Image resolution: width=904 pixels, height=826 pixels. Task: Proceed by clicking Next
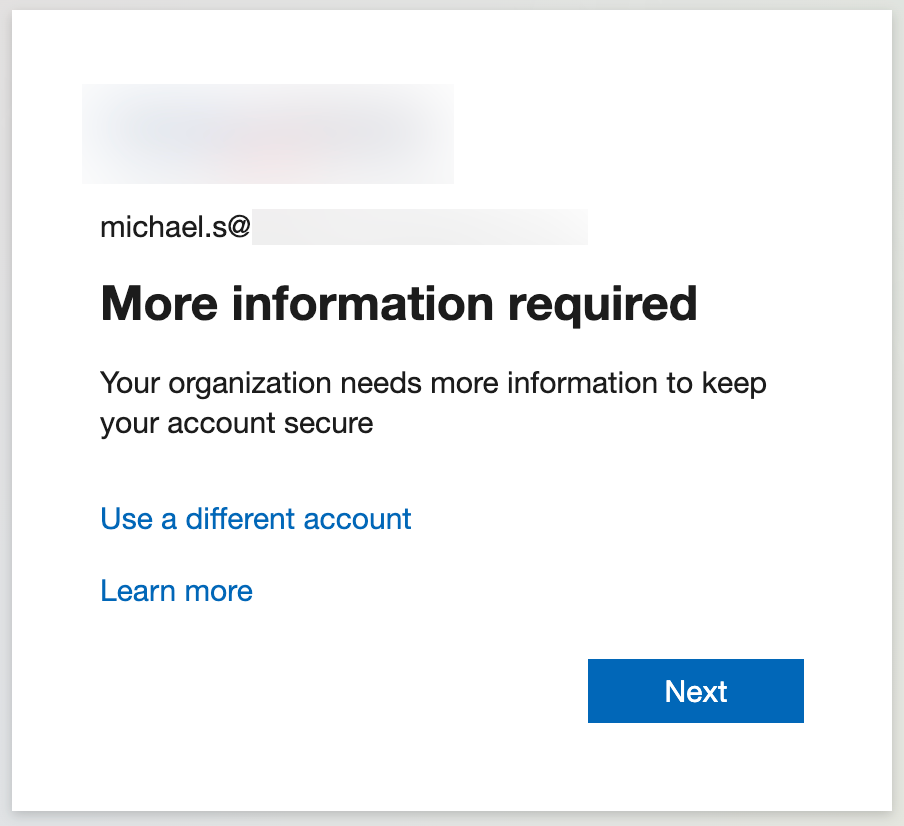695,691
